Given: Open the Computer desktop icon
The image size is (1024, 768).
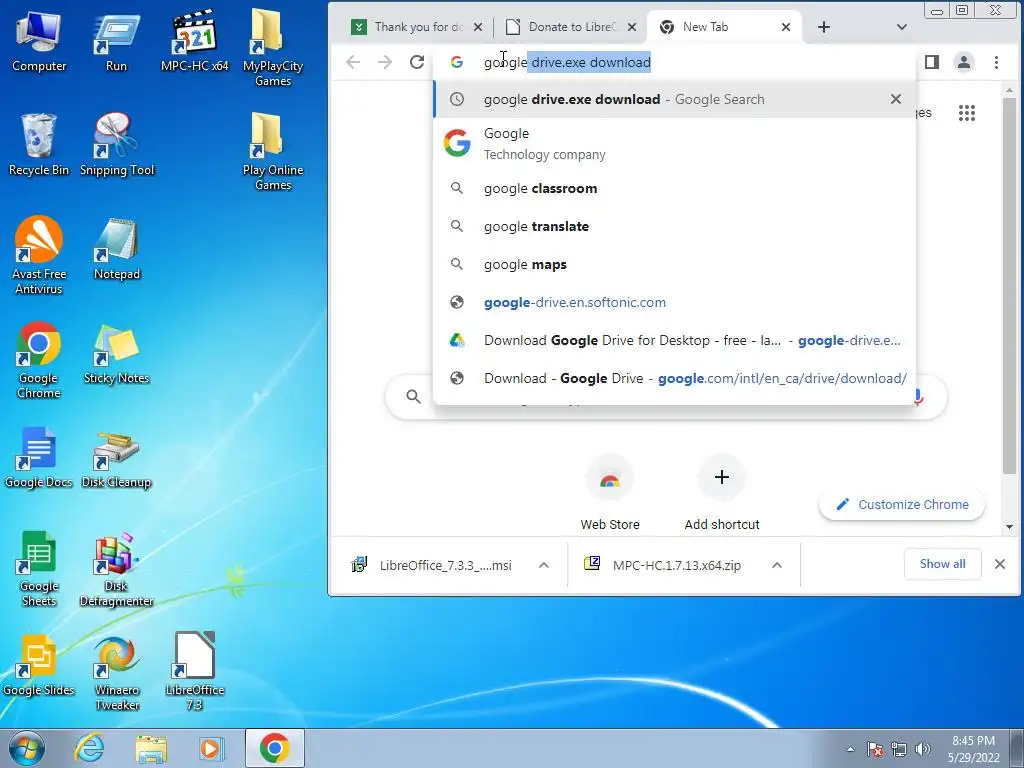Looking at the screenshot, I should pyautogui.click(x=39, y=42).
